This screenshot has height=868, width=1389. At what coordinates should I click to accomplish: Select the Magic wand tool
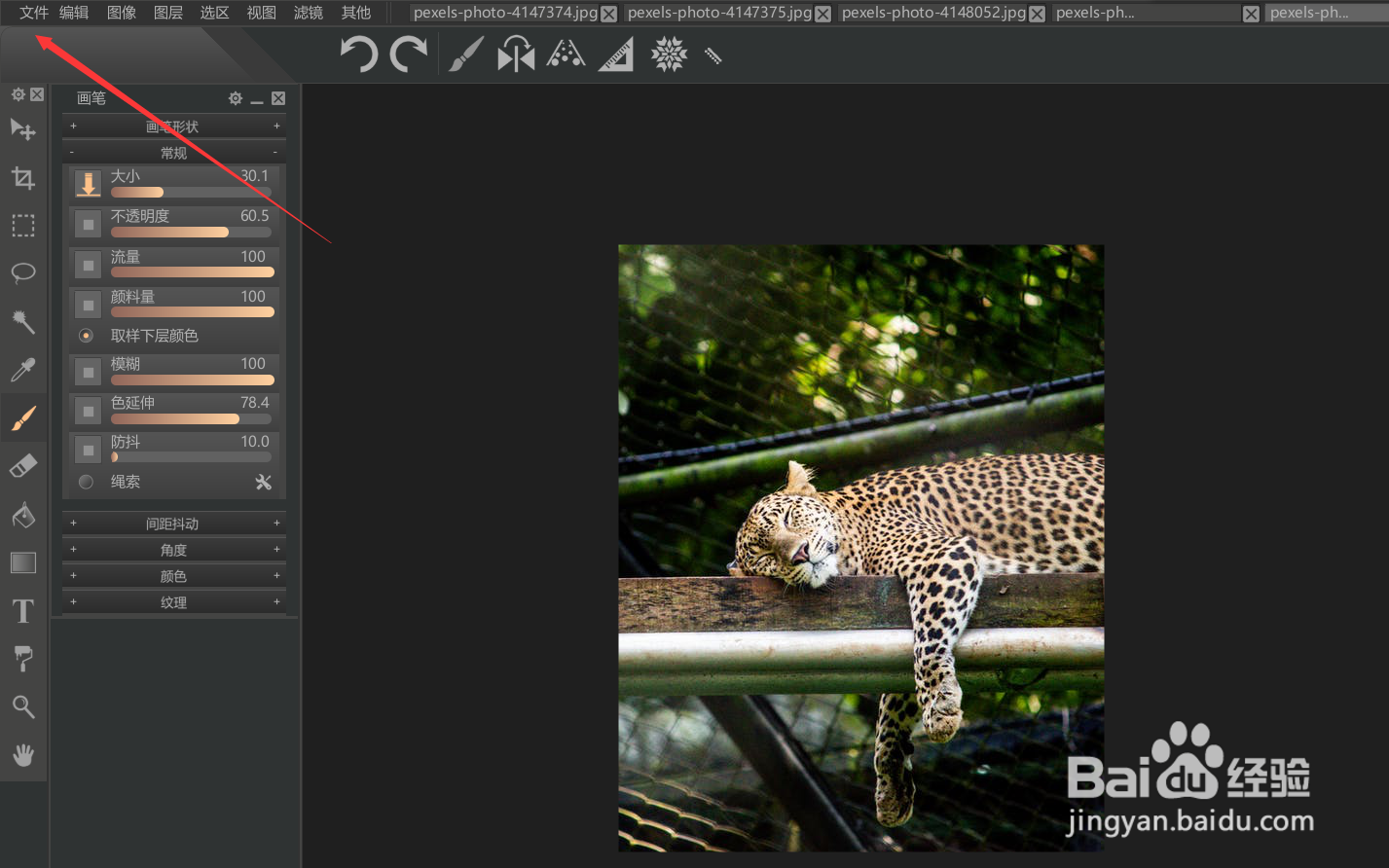coord(22,321)
